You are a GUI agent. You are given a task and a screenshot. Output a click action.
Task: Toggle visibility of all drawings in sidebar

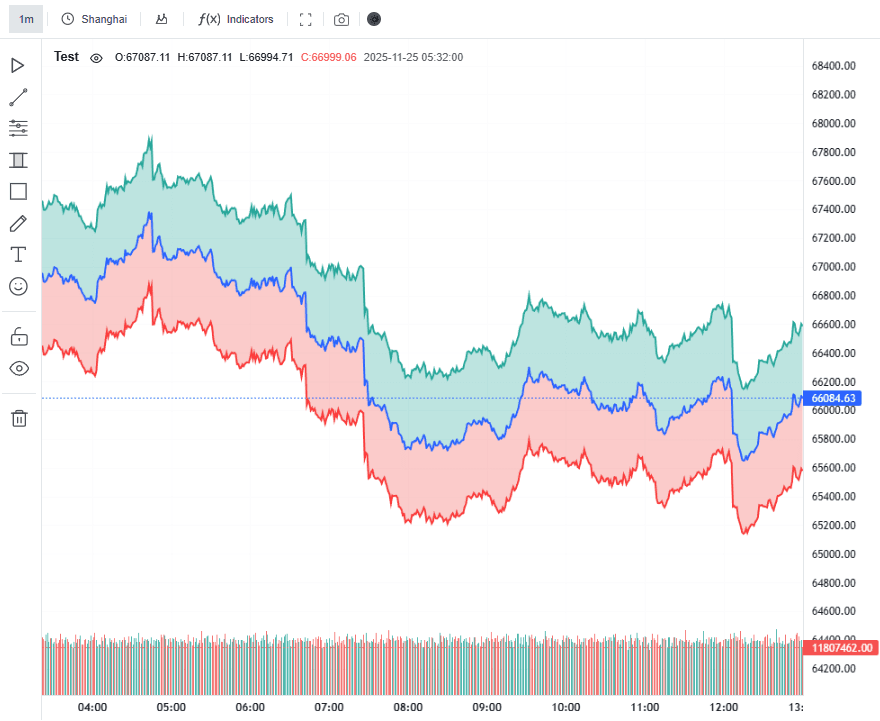tap(18, 368)
